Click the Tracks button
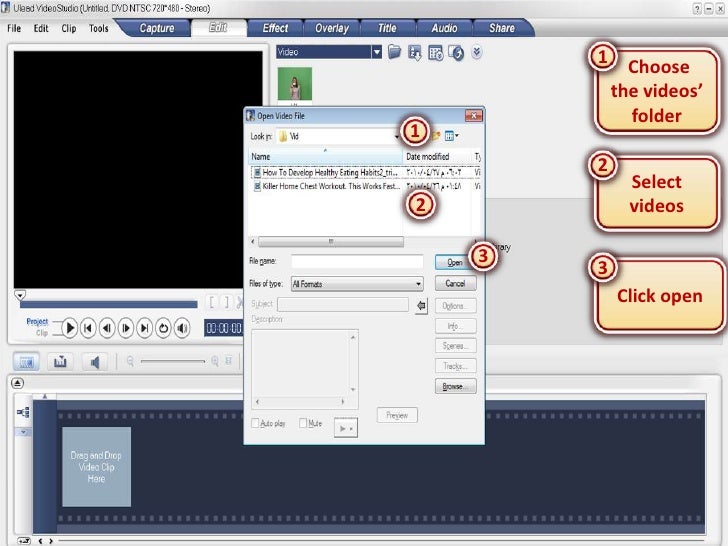 point(455,366)
